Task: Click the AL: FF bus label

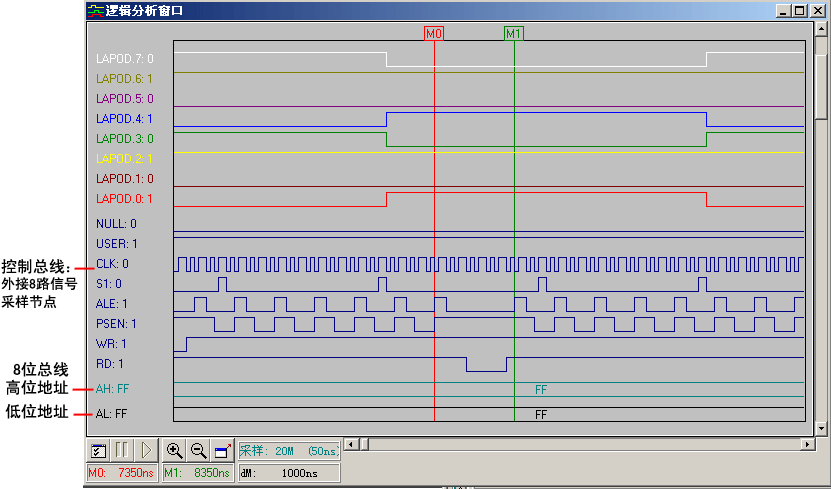Action: pyautogui.click(x=111, y=414)
